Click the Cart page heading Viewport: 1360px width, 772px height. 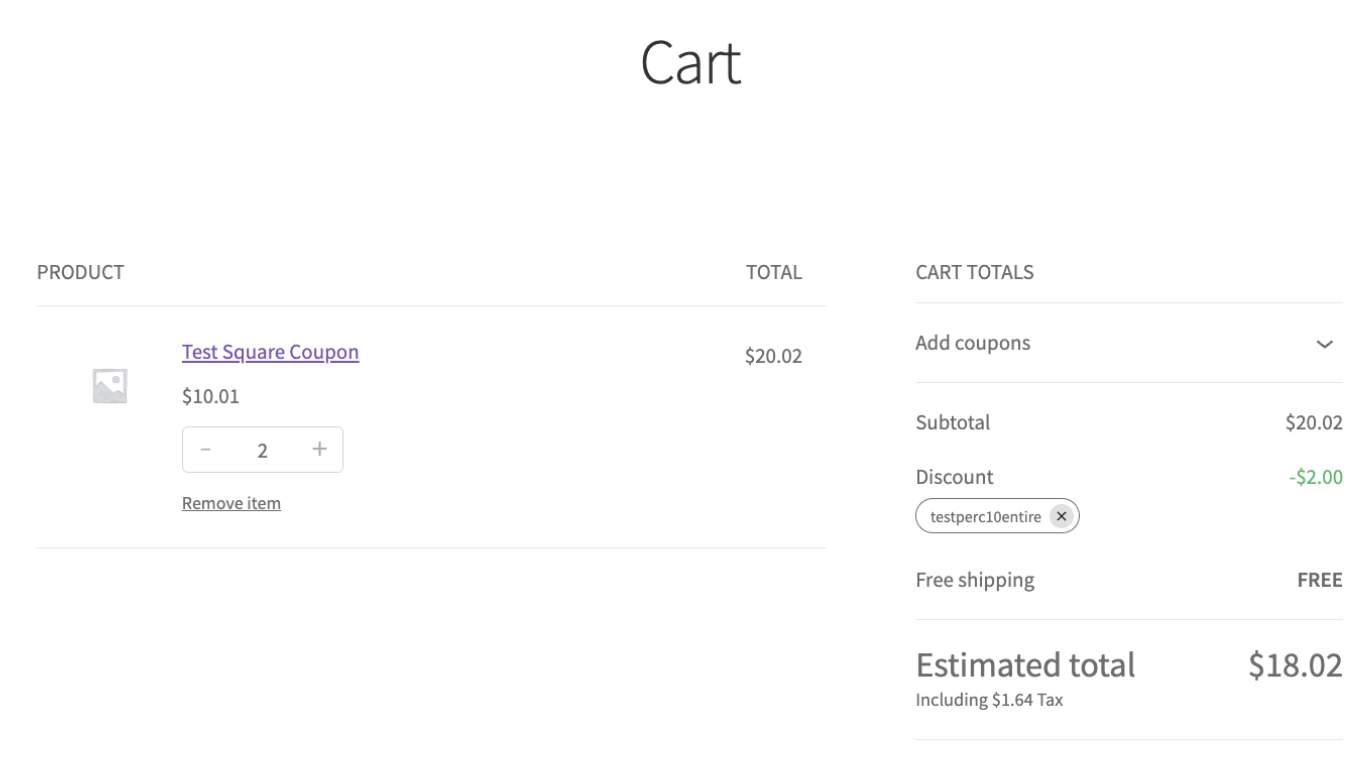click(690, 63)
